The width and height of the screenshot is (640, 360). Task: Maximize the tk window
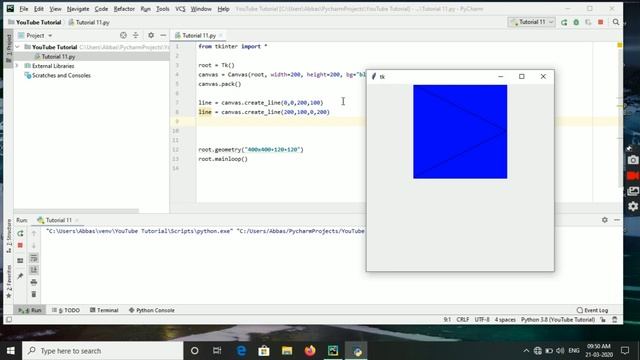[x=522, y=76]
